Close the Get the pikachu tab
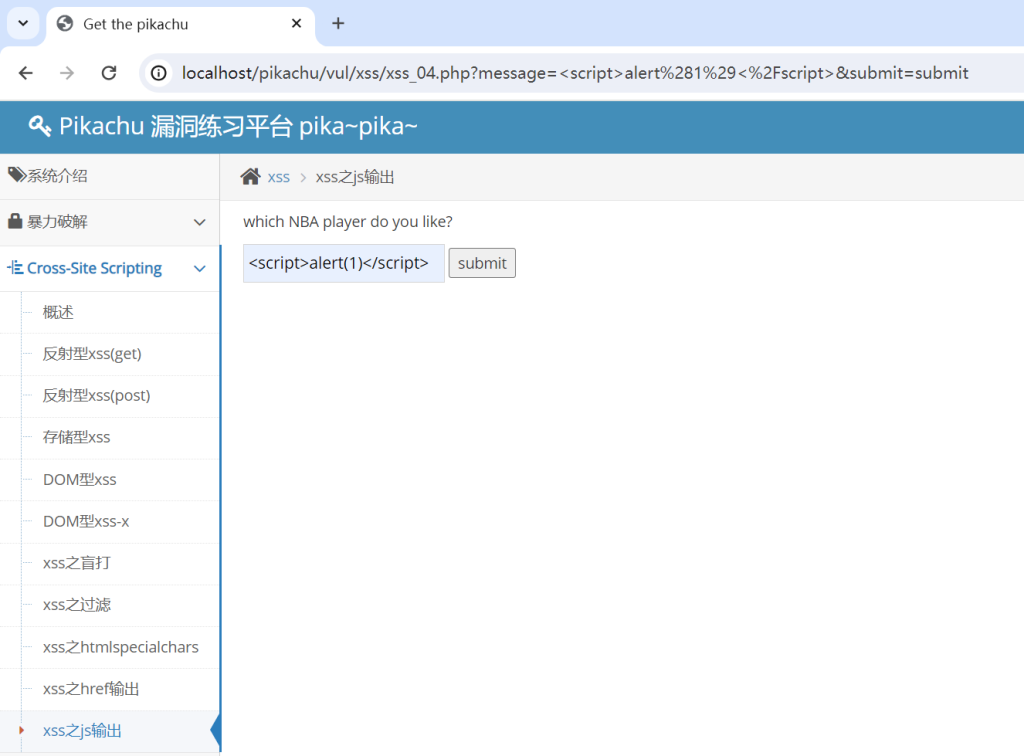1024x756 pixels. point(296,24)
